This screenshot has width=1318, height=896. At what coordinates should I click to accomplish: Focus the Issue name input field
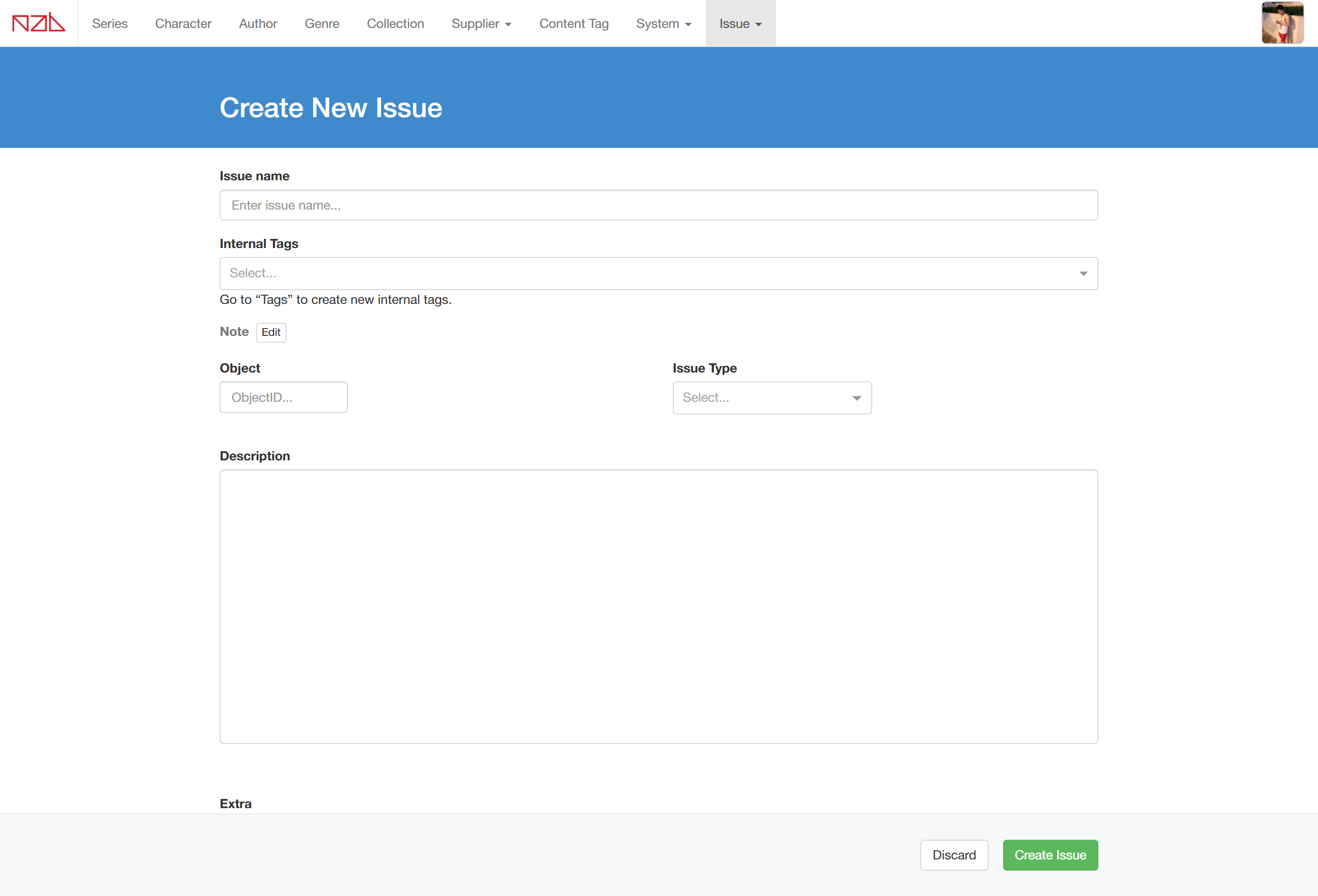[659, 205]
